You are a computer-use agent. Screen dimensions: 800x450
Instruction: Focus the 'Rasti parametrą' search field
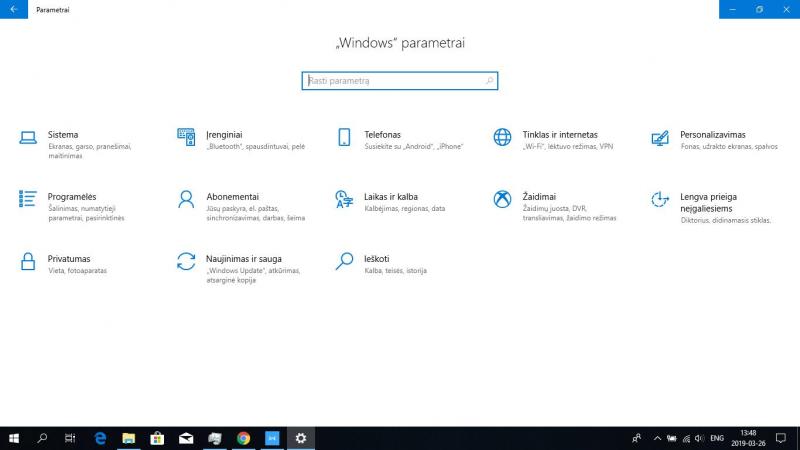[399, 81]
